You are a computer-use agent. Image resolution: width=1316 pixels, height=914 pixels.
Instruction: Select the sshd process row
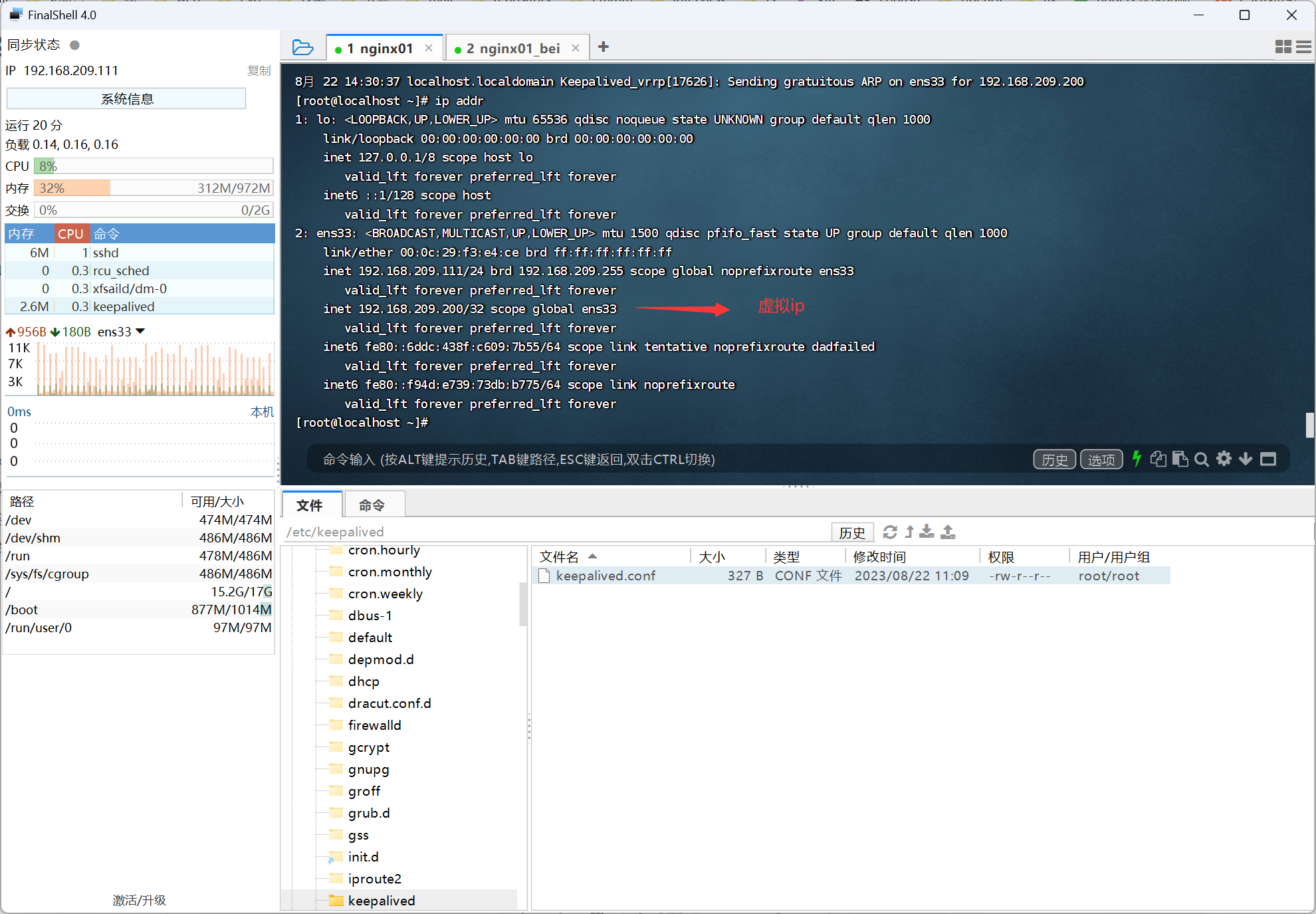(140, 253)
